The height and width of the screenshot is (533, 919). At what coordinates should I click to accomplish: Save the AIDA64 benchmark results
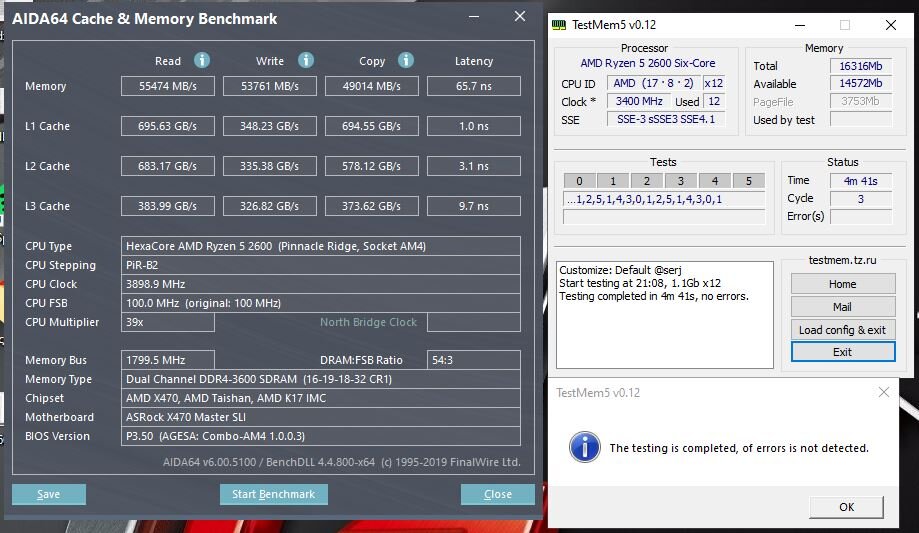[x=49, y=494]
